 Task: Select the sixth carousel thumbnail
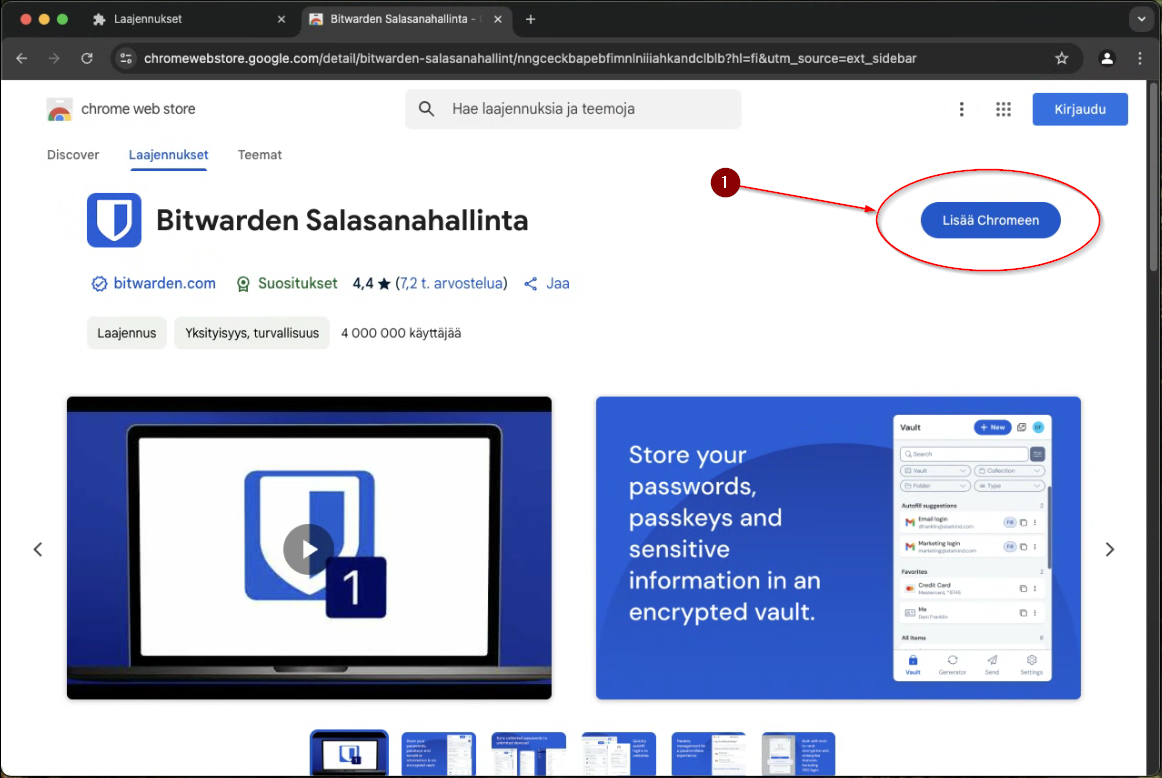(x=798, y=754)
